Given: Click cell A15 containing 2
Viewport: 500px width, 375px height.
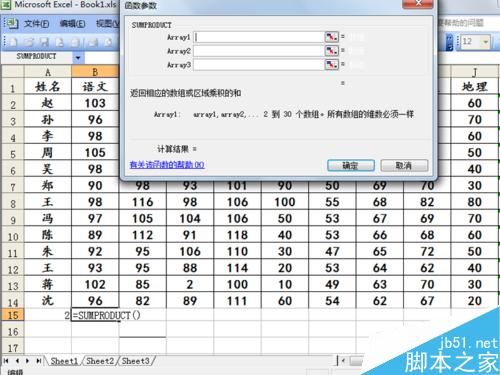Looking at the screenshot, I should (48, 315).
